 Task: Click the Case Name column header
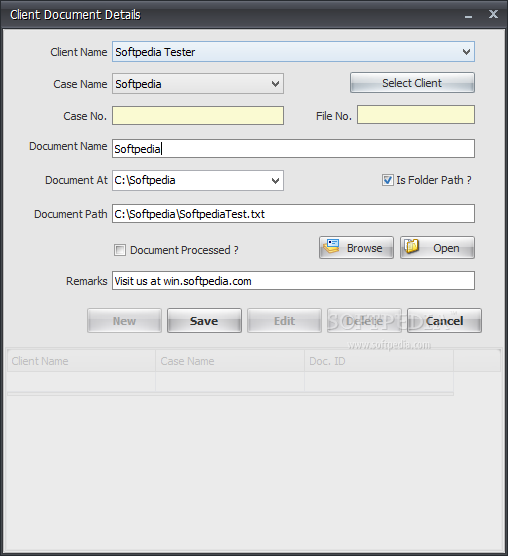click(230, 361)
